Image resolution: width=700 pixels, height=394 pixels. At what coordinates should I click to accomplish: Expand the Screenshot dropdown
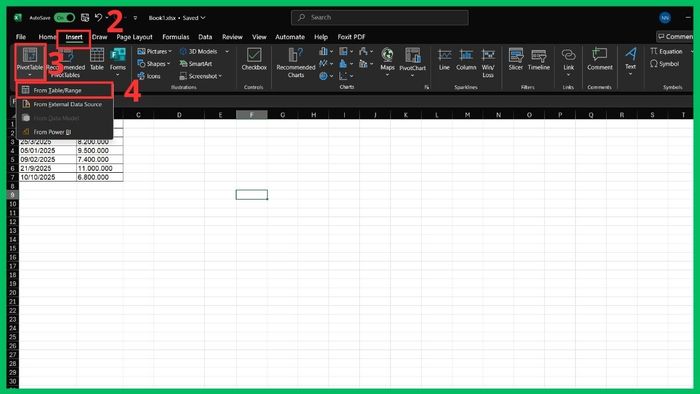point(220,76)
